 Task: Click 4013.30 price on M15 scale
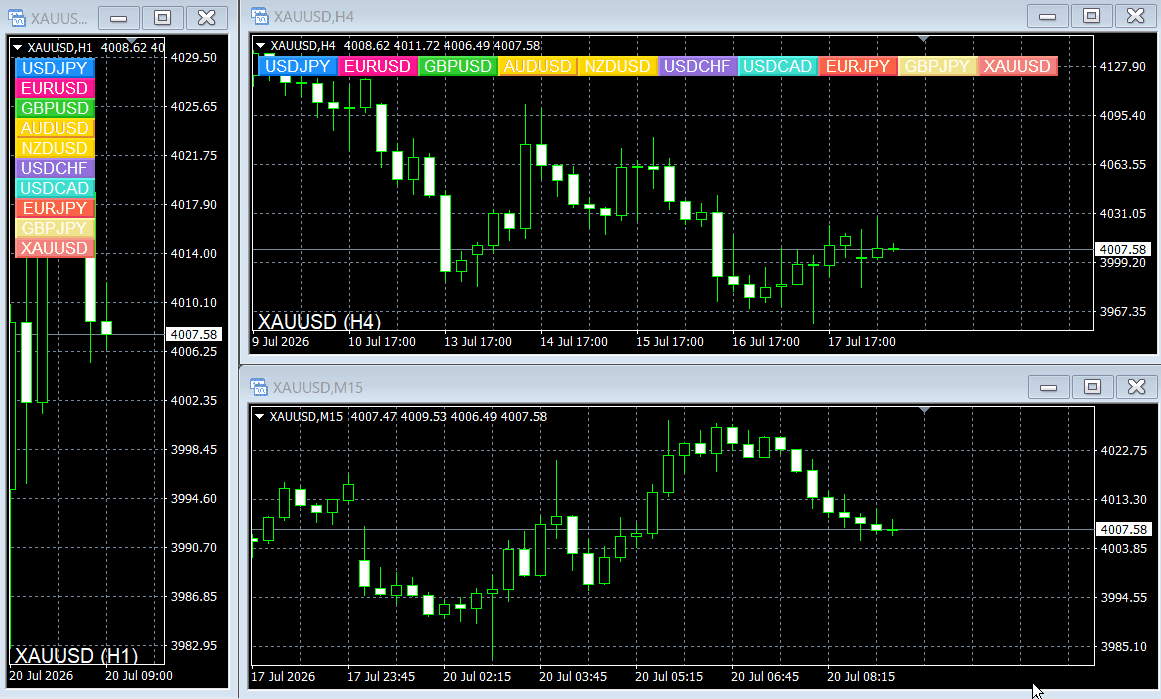[1123, 500]
